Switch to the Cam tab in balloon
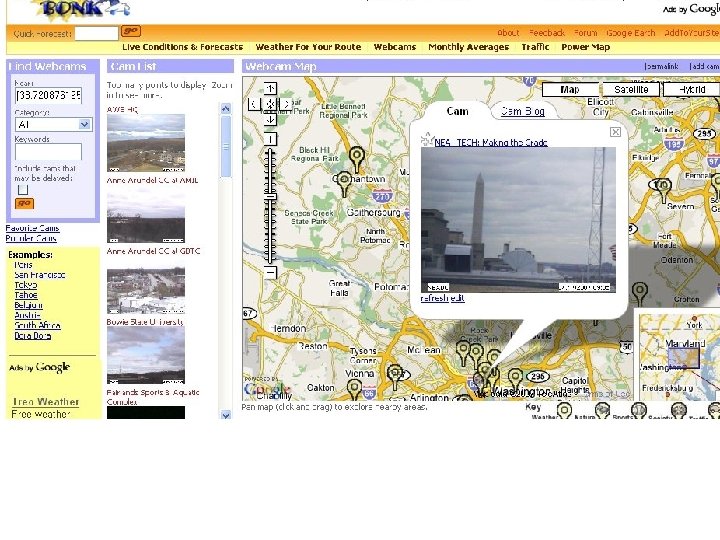The image size is (720, 540). [457, 111]
